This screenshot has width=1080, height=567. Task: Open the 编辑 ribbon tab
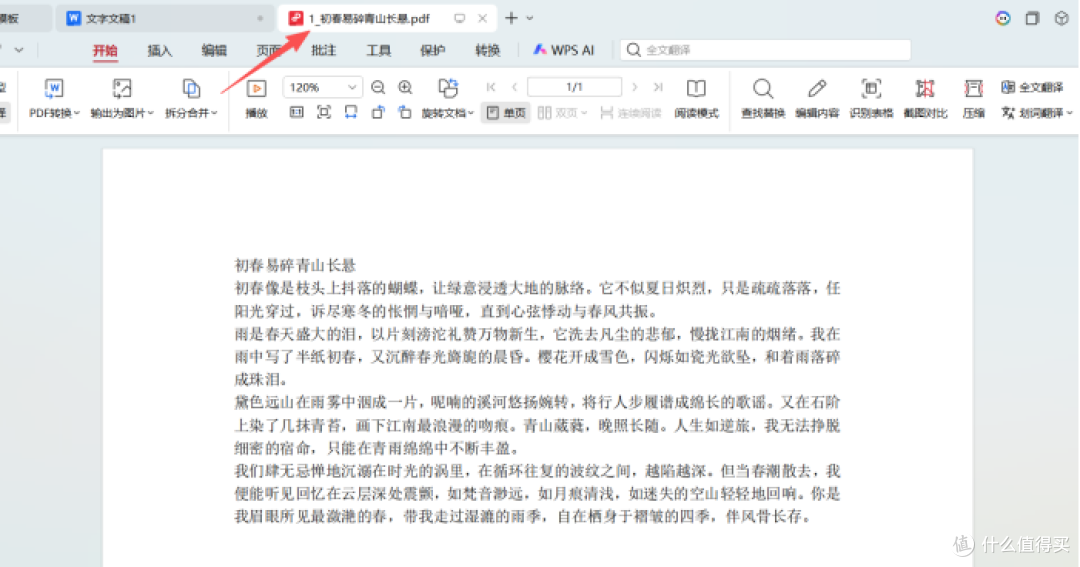click(x=214, y=50)
